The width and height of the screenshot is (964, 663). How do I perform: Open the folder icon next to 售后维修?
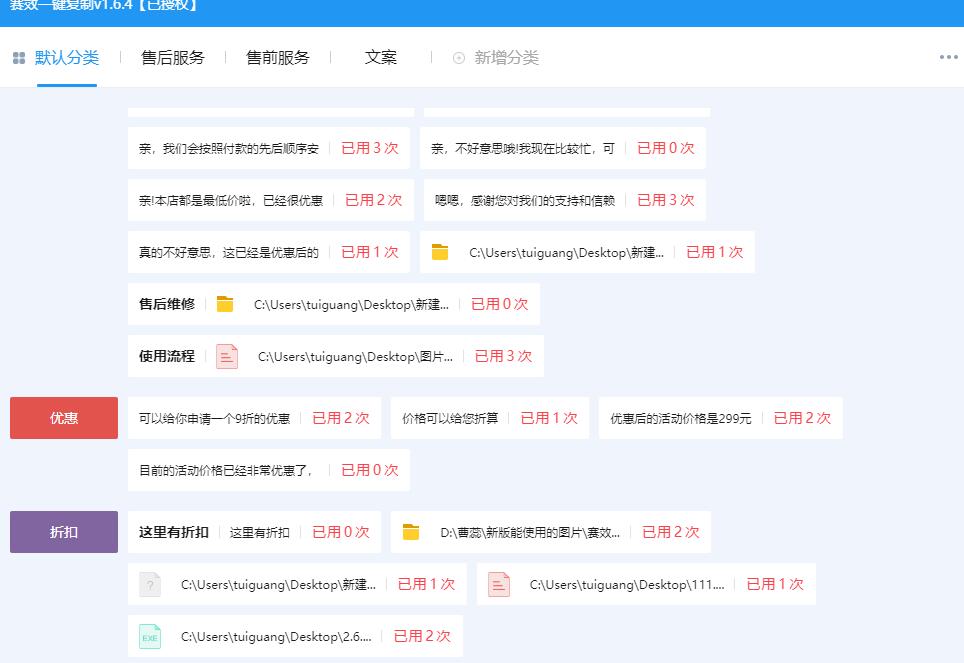(x=224, y=304)
